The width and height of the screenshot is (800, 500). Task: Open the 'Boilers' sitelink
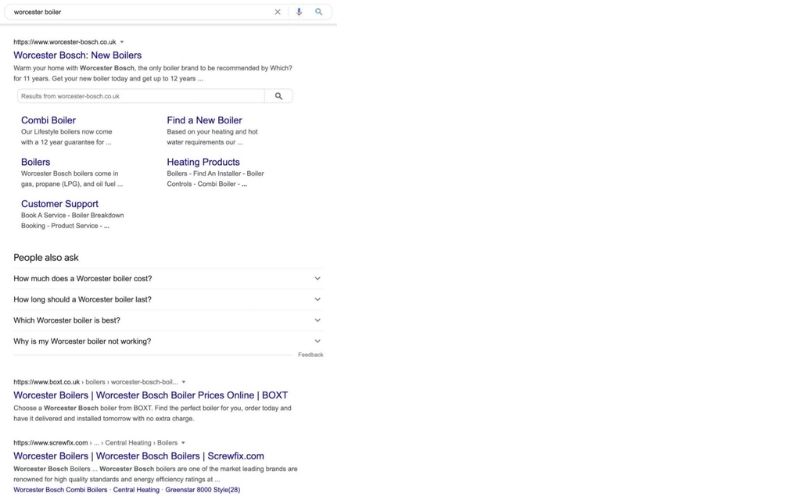(36, 162)
